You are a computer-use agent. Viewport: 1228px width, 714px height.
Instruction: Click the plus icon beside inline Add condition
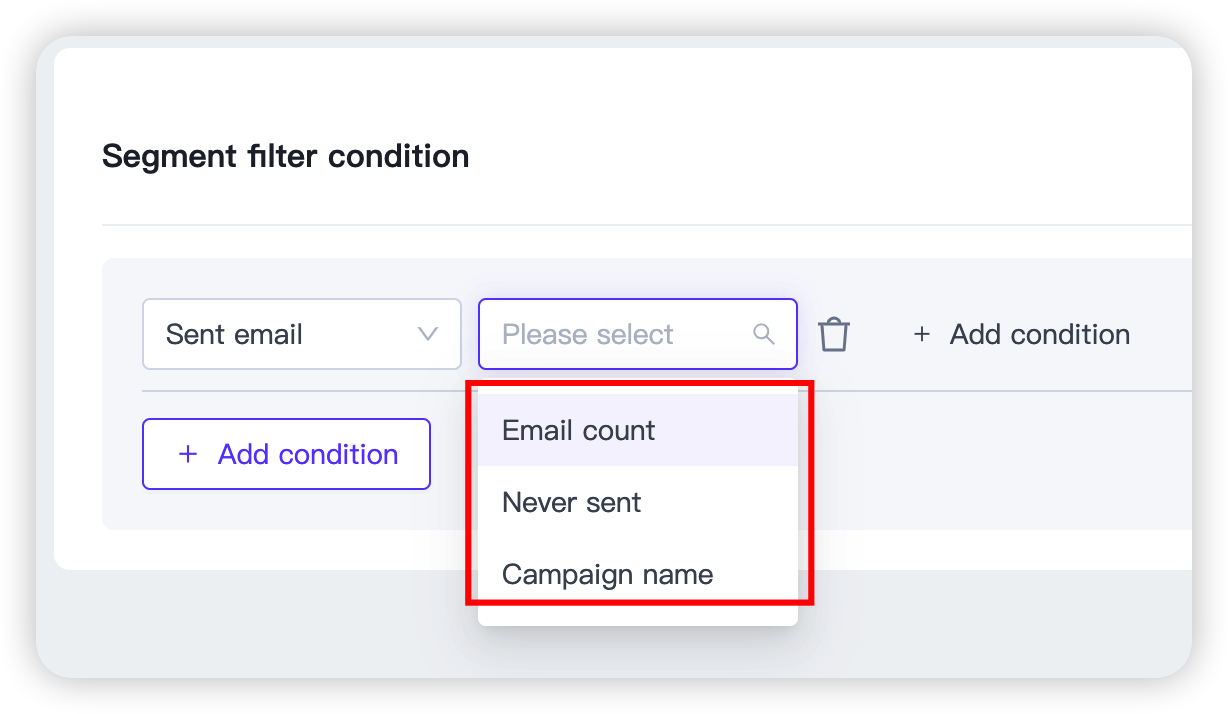(922, 334)
